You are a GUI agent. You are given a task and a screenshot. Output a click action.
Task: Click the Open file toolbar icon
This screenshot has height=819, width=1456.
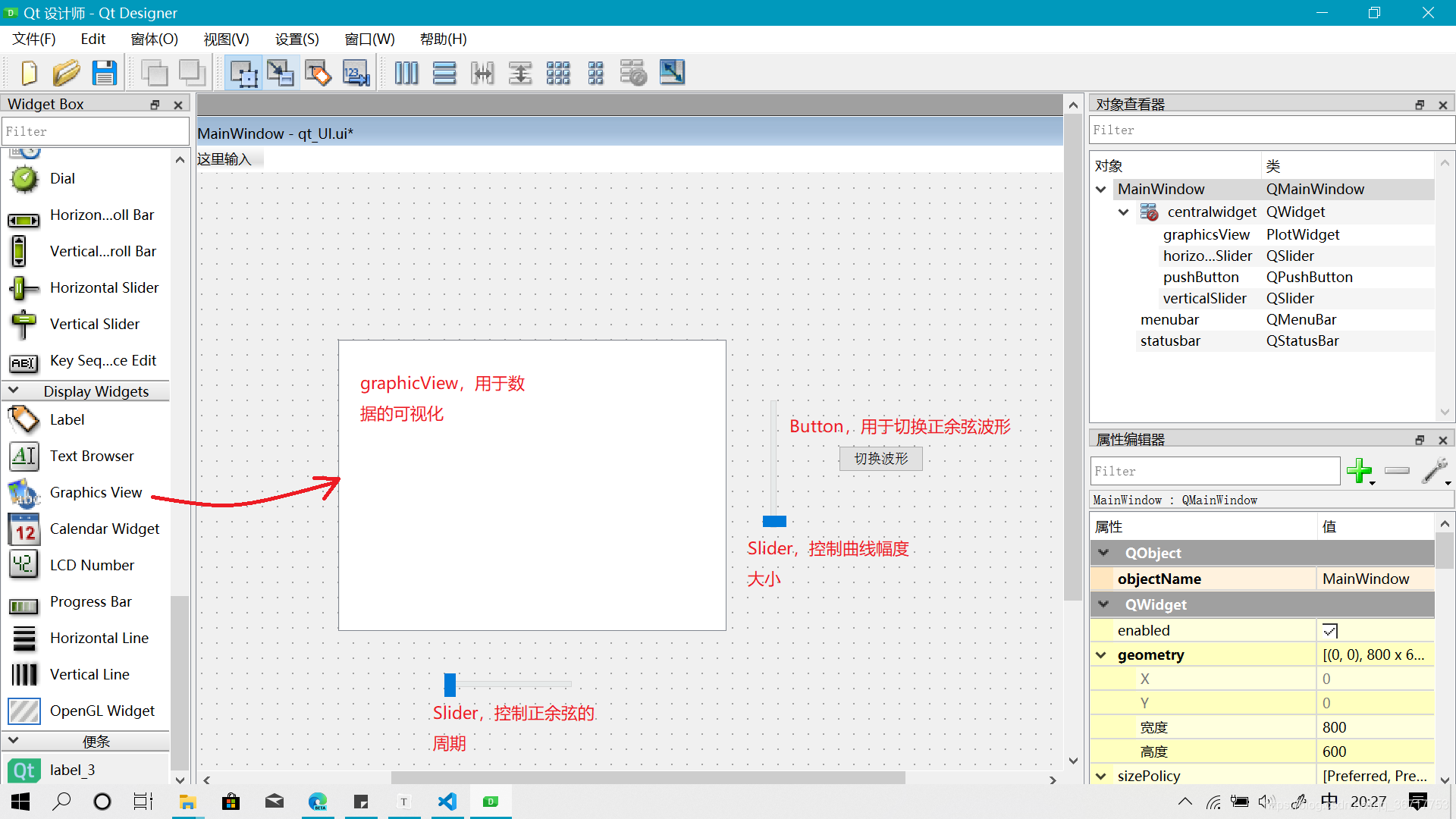pyautogui.click(x=66, y=73)
